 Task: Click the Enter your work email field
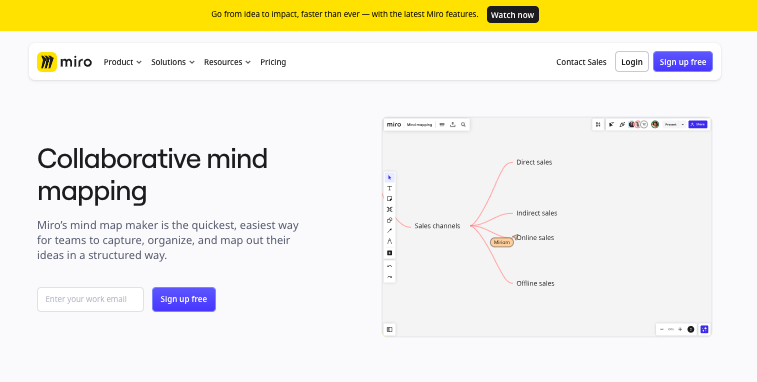90,299
